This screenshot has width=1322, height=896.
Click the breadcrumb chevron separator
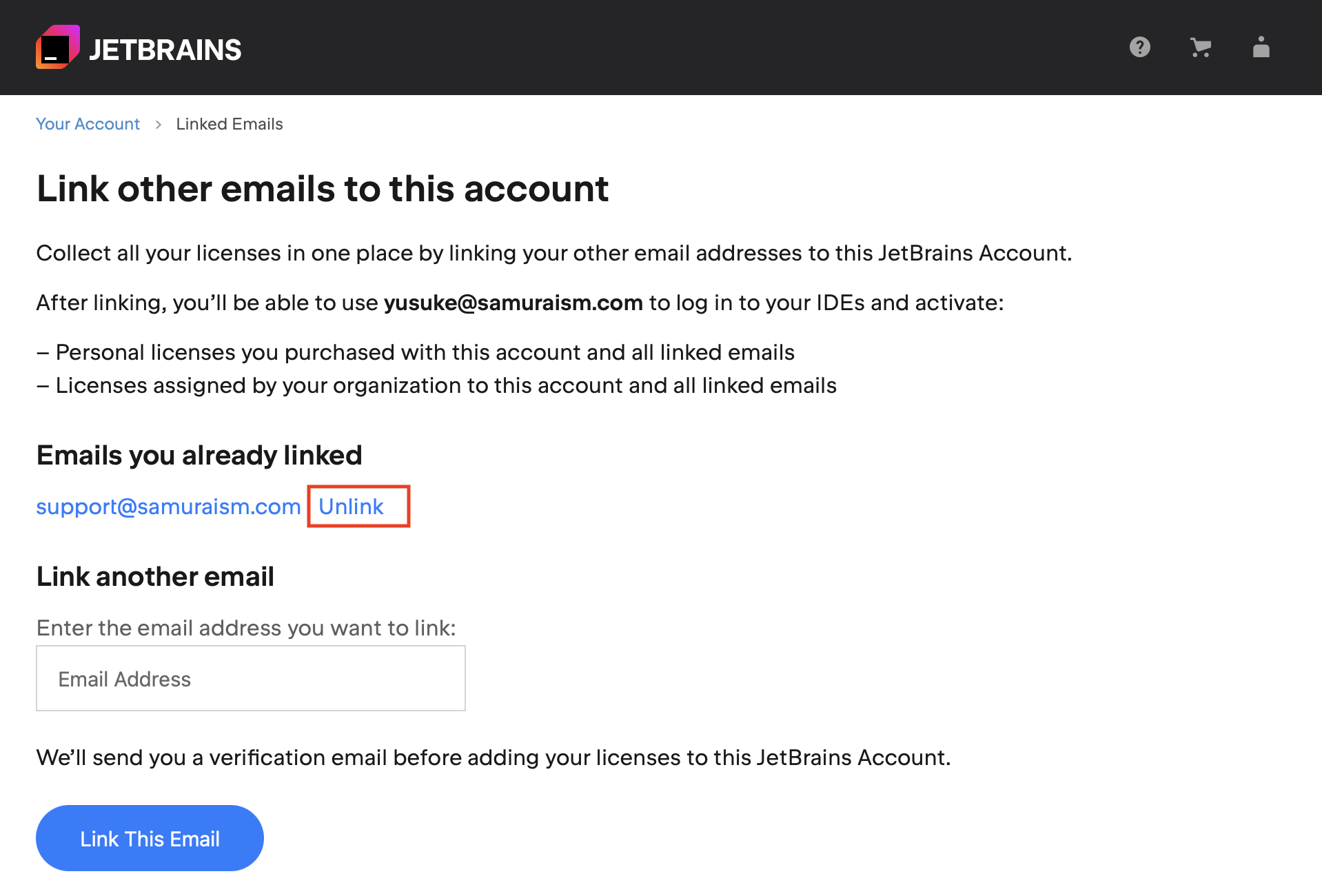[158, 124]
